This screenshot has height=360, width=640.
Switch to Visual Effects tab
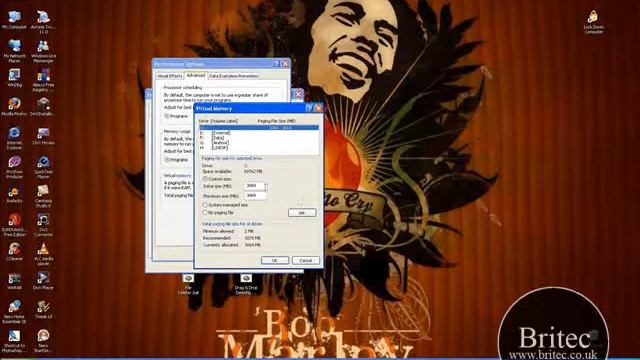pyautogui.click(x=170, y=76)
